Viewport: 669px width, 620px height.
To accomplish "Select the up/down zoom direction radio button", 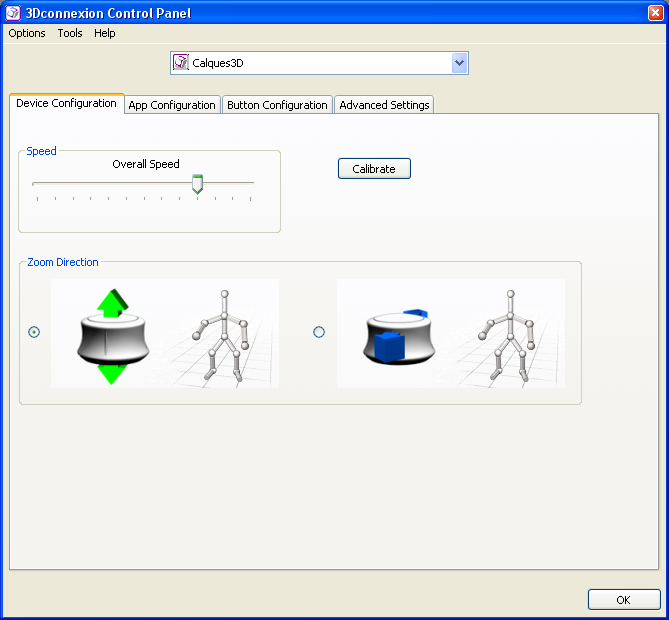I will pyautogui.click(x=34, y=332).
